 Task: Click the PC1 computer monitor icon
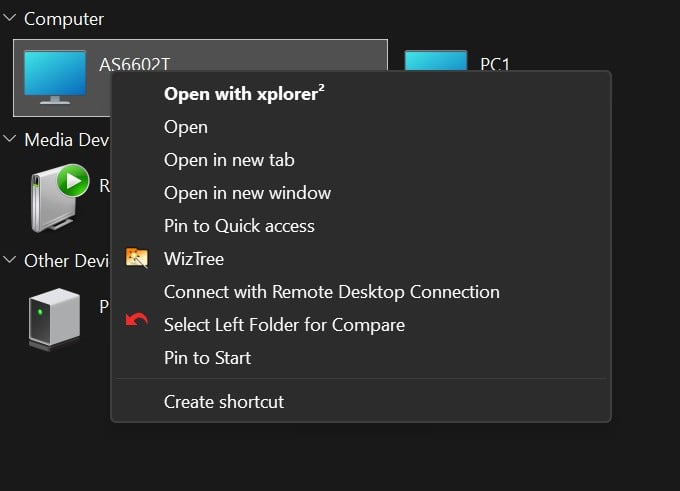[435, 61]
